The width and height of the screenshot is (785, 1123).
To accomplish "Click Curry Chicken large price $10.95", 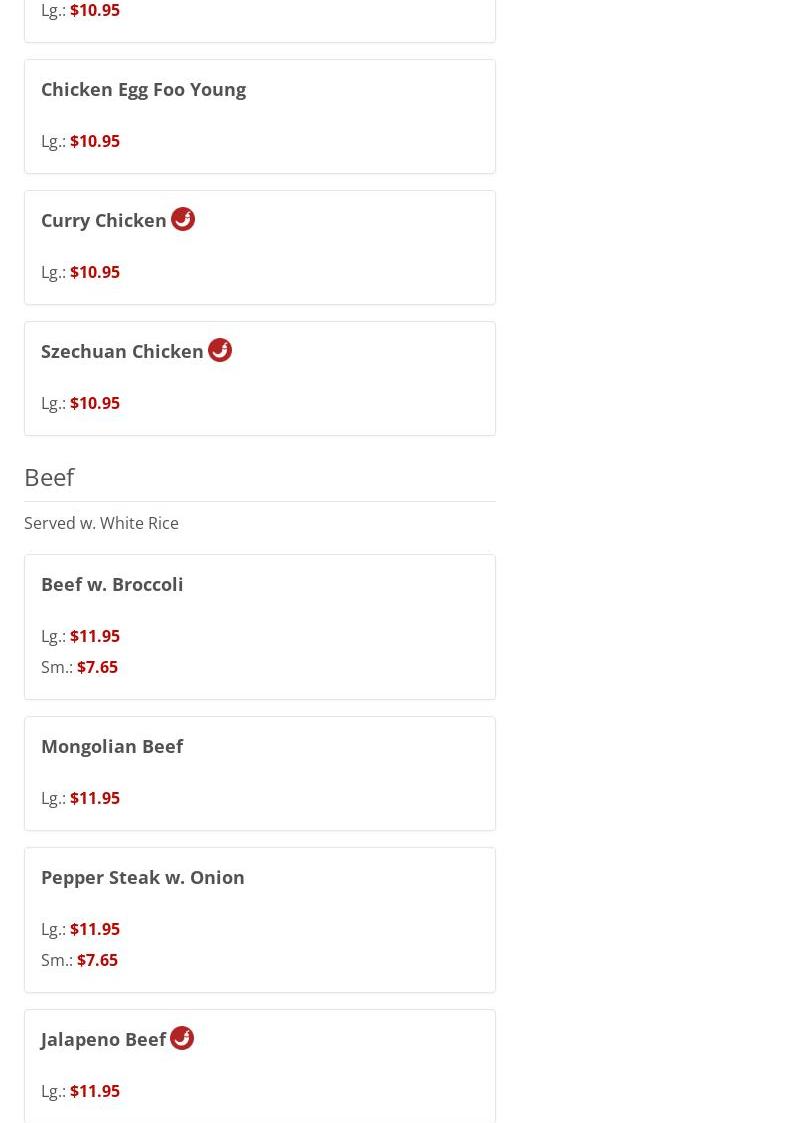I will click(x=94, y=272).
